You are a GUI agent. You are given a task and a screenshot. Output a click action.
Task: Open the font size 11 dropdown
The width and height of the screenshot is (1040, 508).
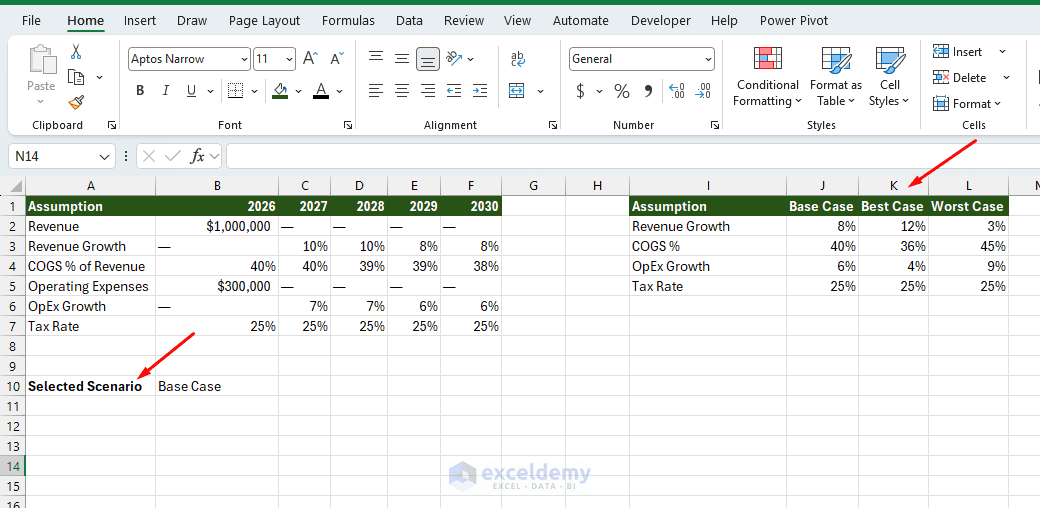(289, 59)
